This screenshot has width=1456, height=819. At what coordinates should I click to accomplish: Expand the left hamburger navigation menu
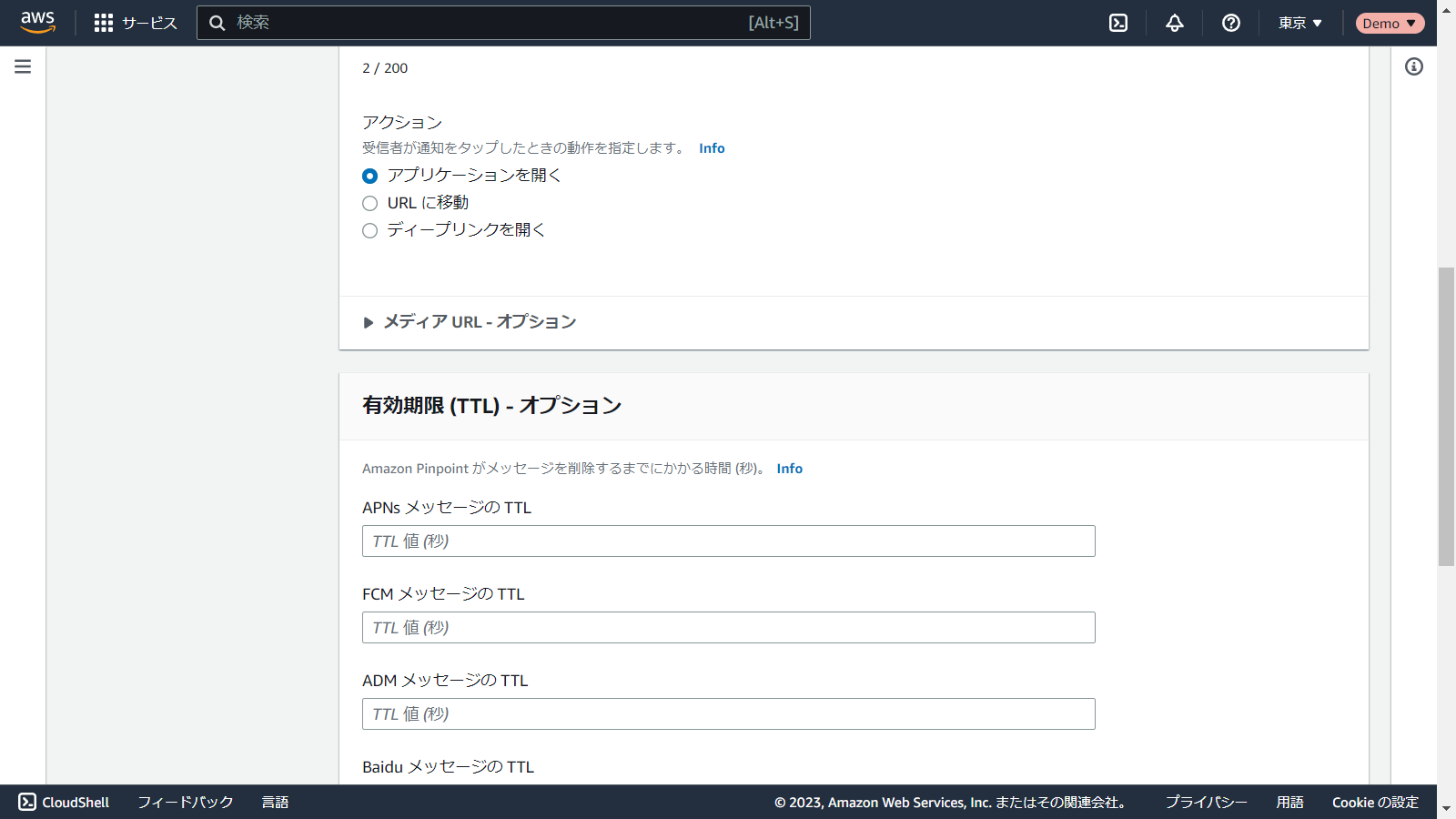[x=23, y=66]
